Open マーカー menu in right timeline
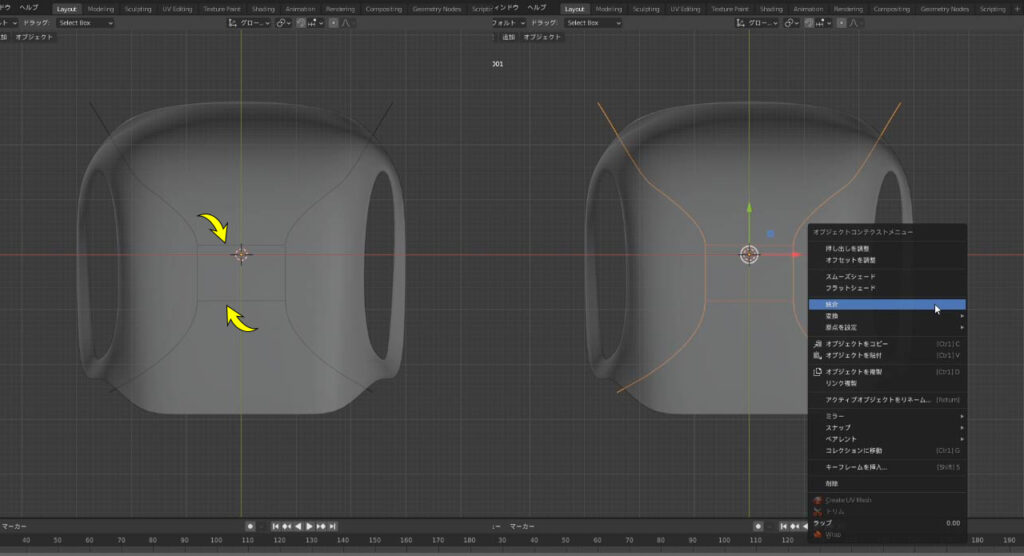1024x556 pixels. click(x=522, y=527)
